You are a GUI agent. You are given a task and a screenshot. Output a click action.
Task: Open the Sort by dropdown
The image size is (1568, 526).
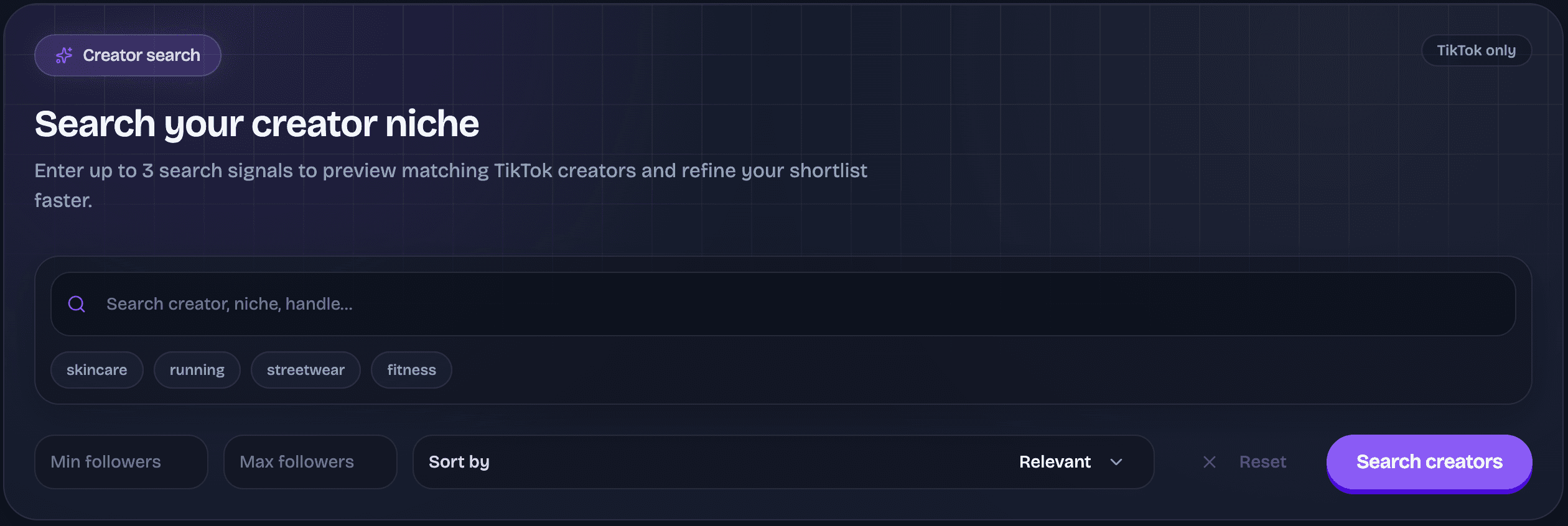784,462
